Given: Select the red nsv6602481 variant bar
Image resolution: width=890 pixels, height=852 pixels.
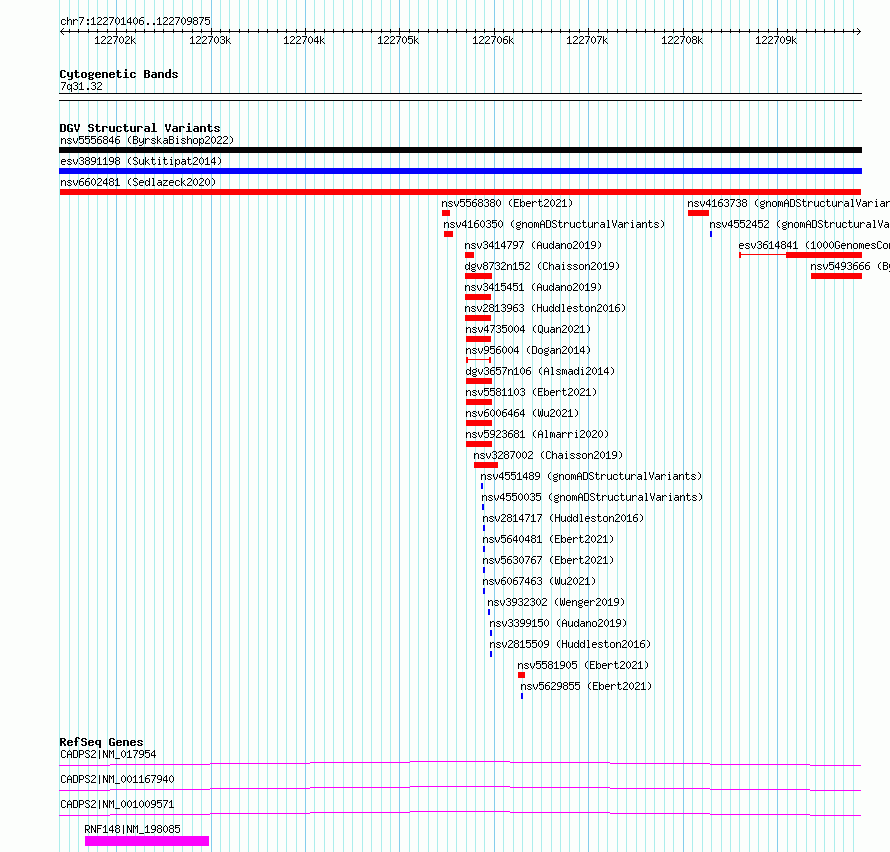Looking at the screenshot, I should click(460, 192).
